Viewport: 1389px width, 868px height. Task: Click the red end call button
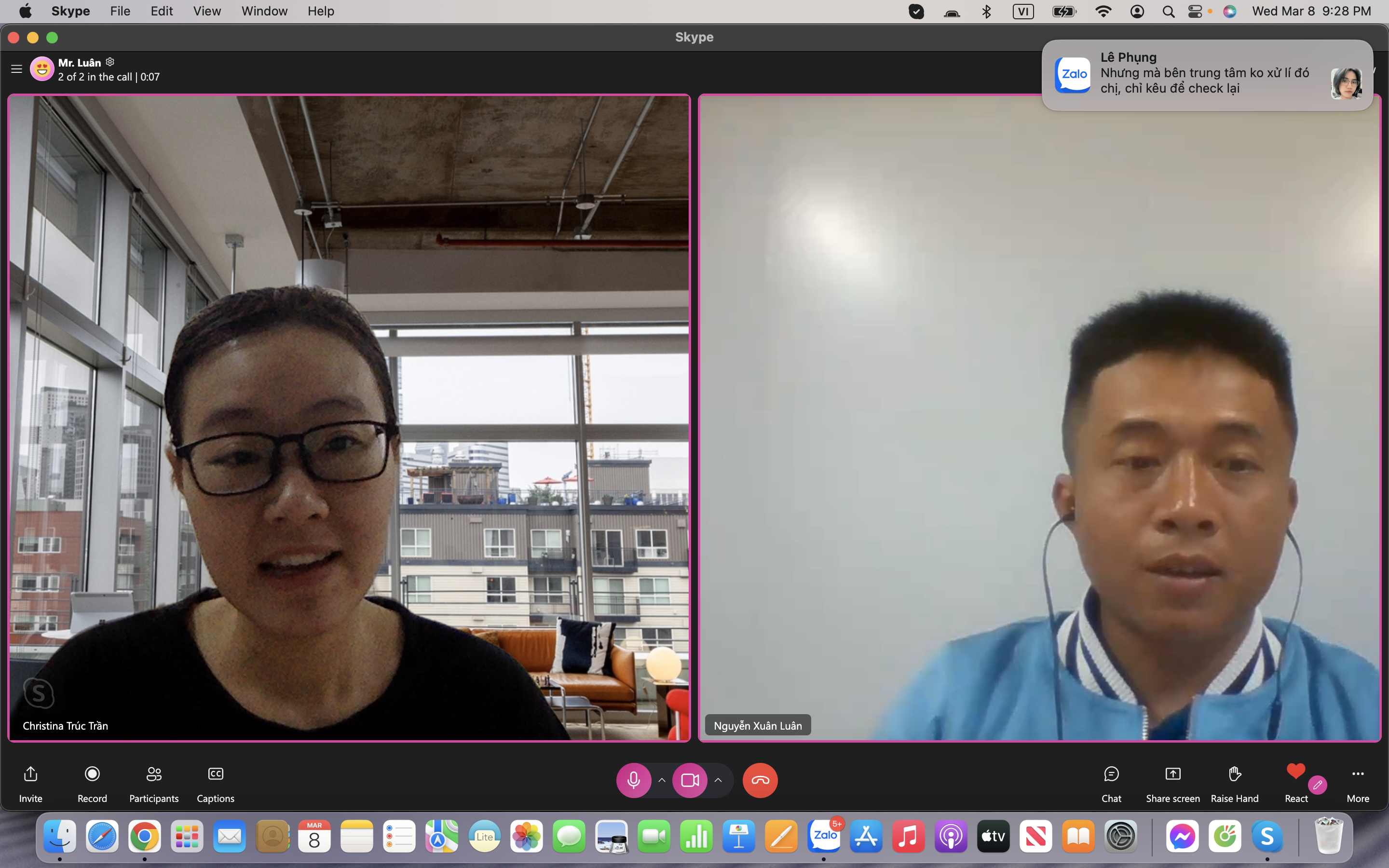coord(760,780)
